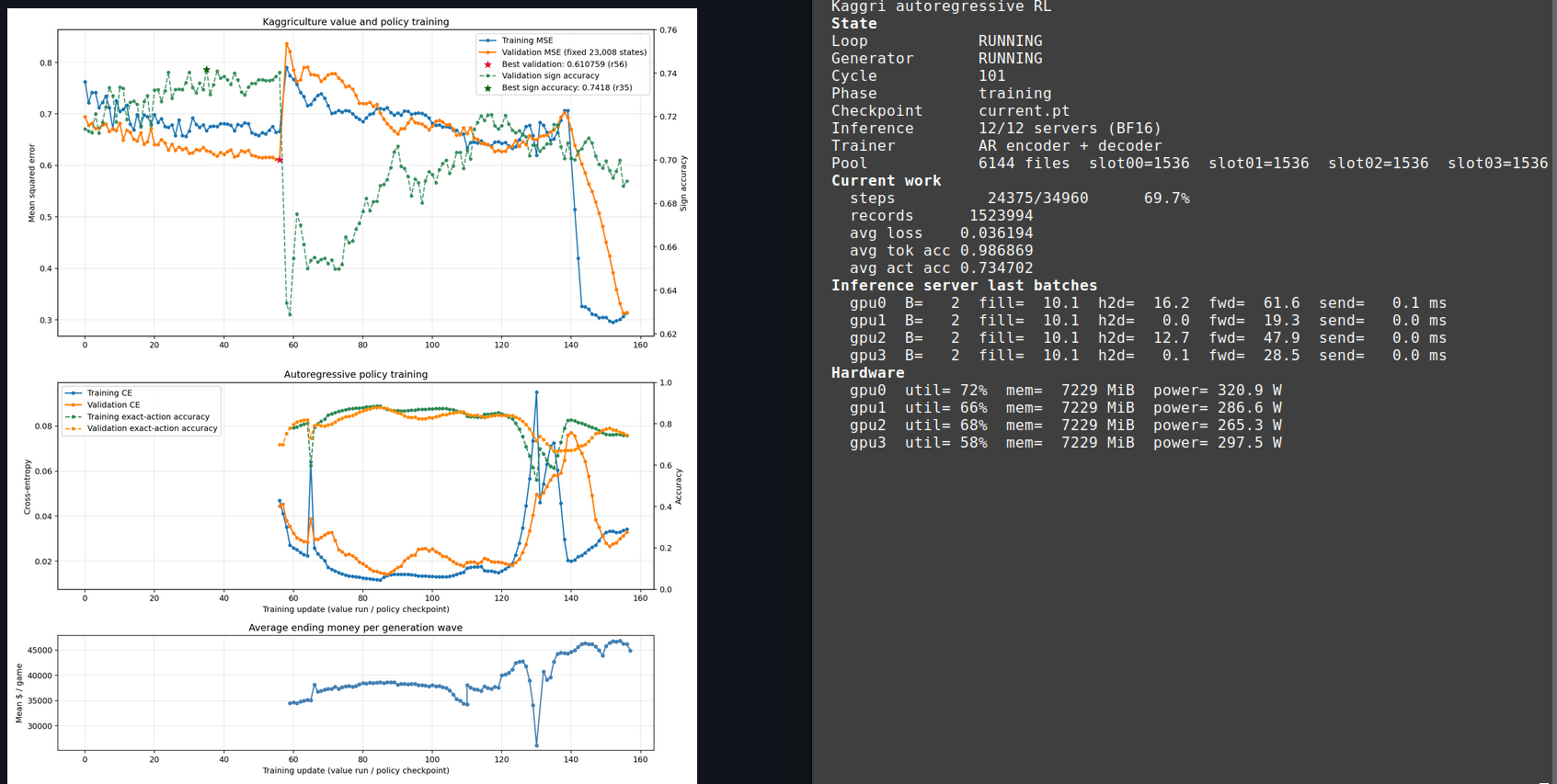Click the Trainer value "AR encoder + decoder"
1557x784 pixels.
click(x=1070, y=146)
